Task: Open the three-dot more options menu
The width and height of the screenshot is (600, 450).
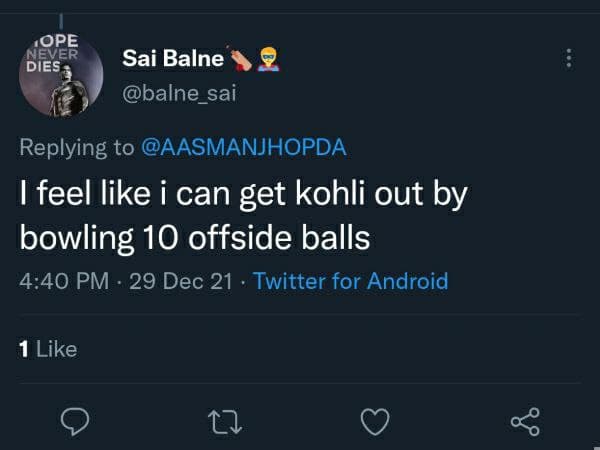Action: click(570, 59)
